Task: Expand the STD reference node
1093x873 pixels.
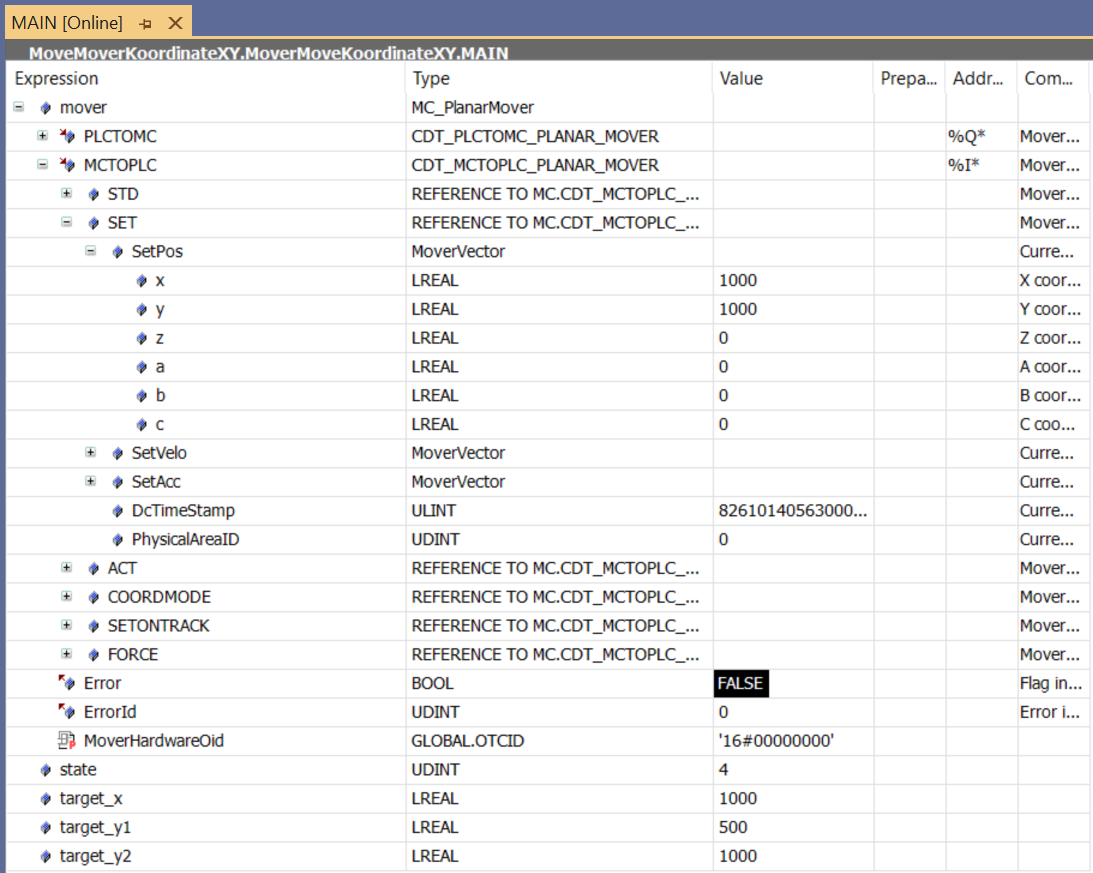Action: [66, 193]
